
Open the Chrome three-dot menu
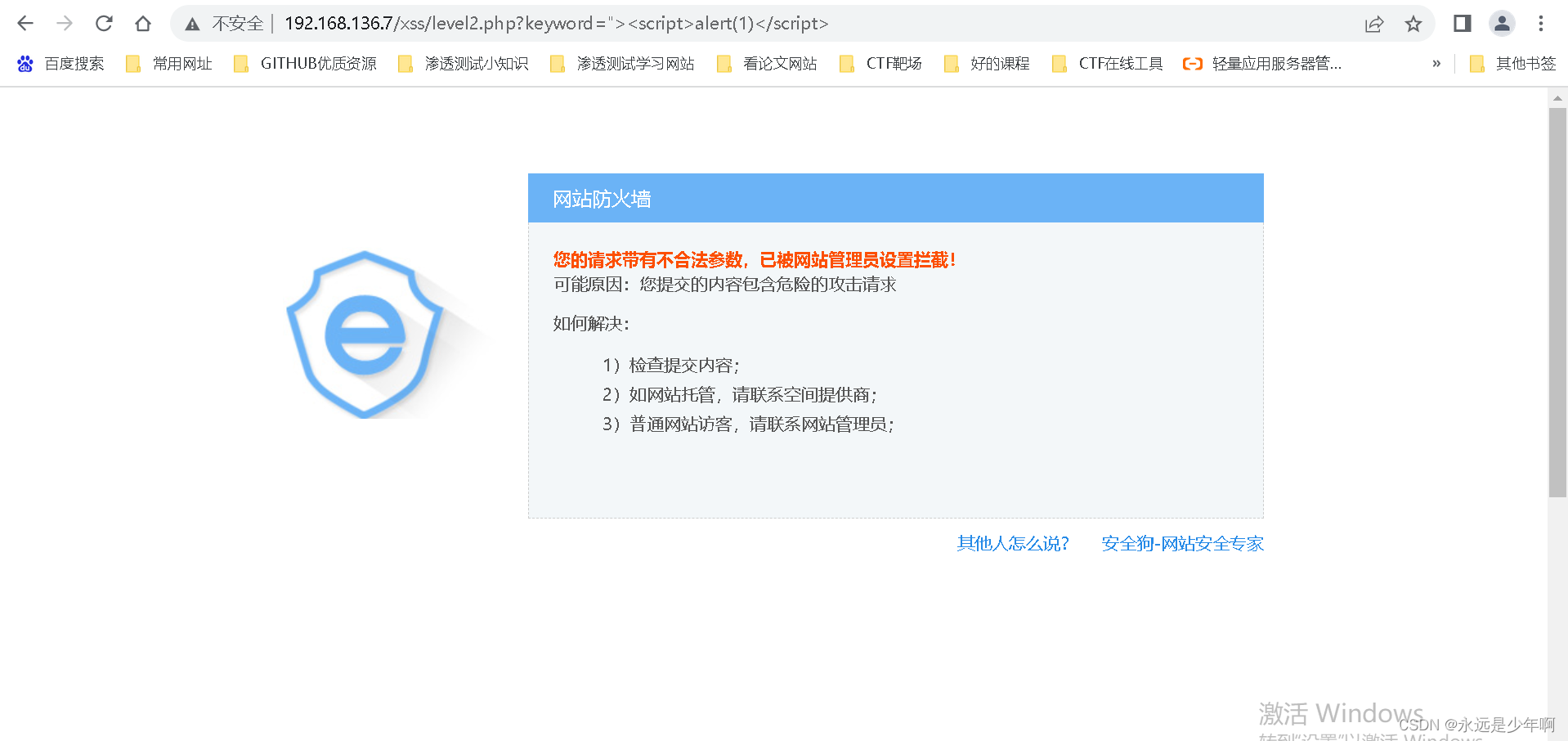[1541, 24]
